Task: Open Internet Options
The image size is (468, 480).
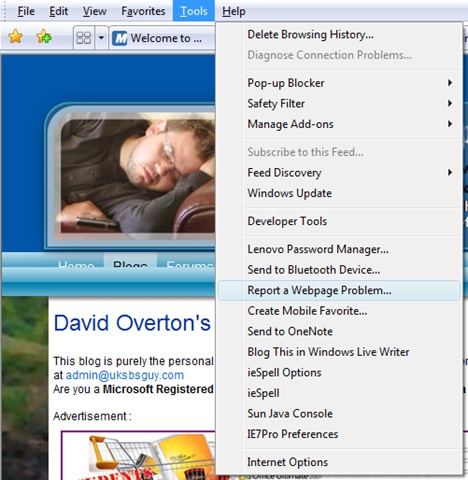Action: [339, 462]
